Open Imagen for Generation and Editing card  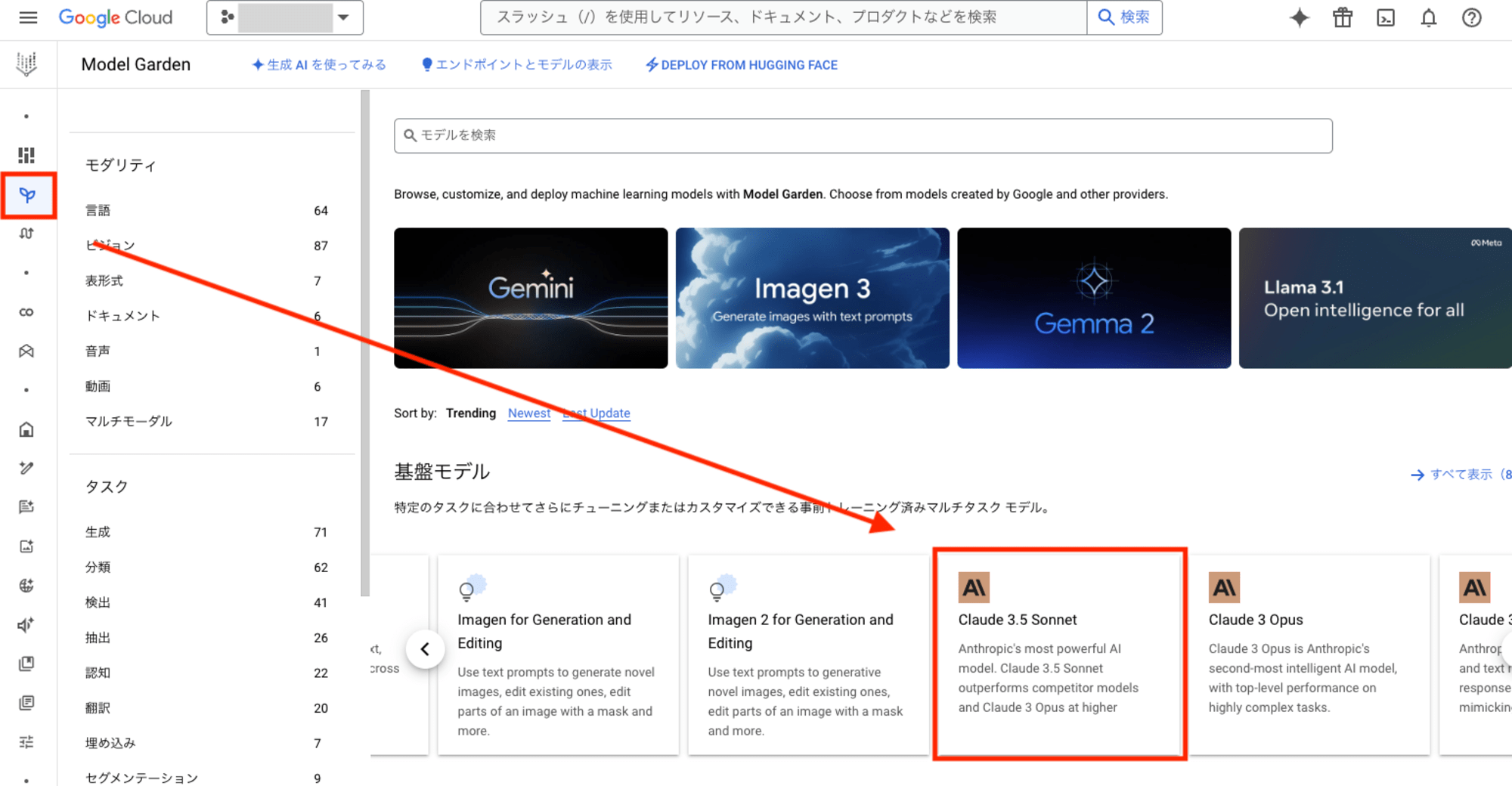(x=558, y=654)
